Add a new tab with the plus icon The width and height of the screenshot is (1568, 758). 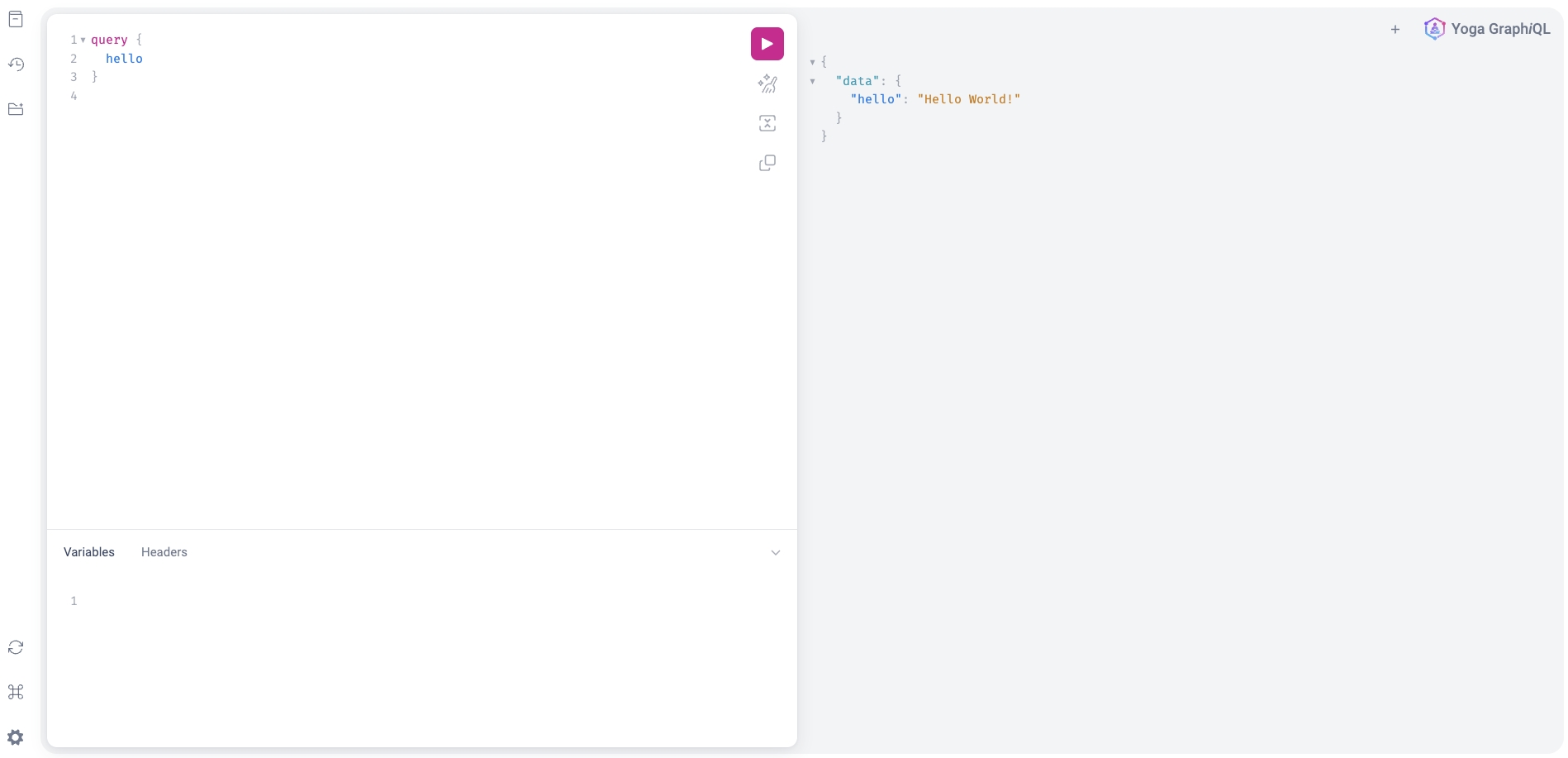coord(1395,30)
